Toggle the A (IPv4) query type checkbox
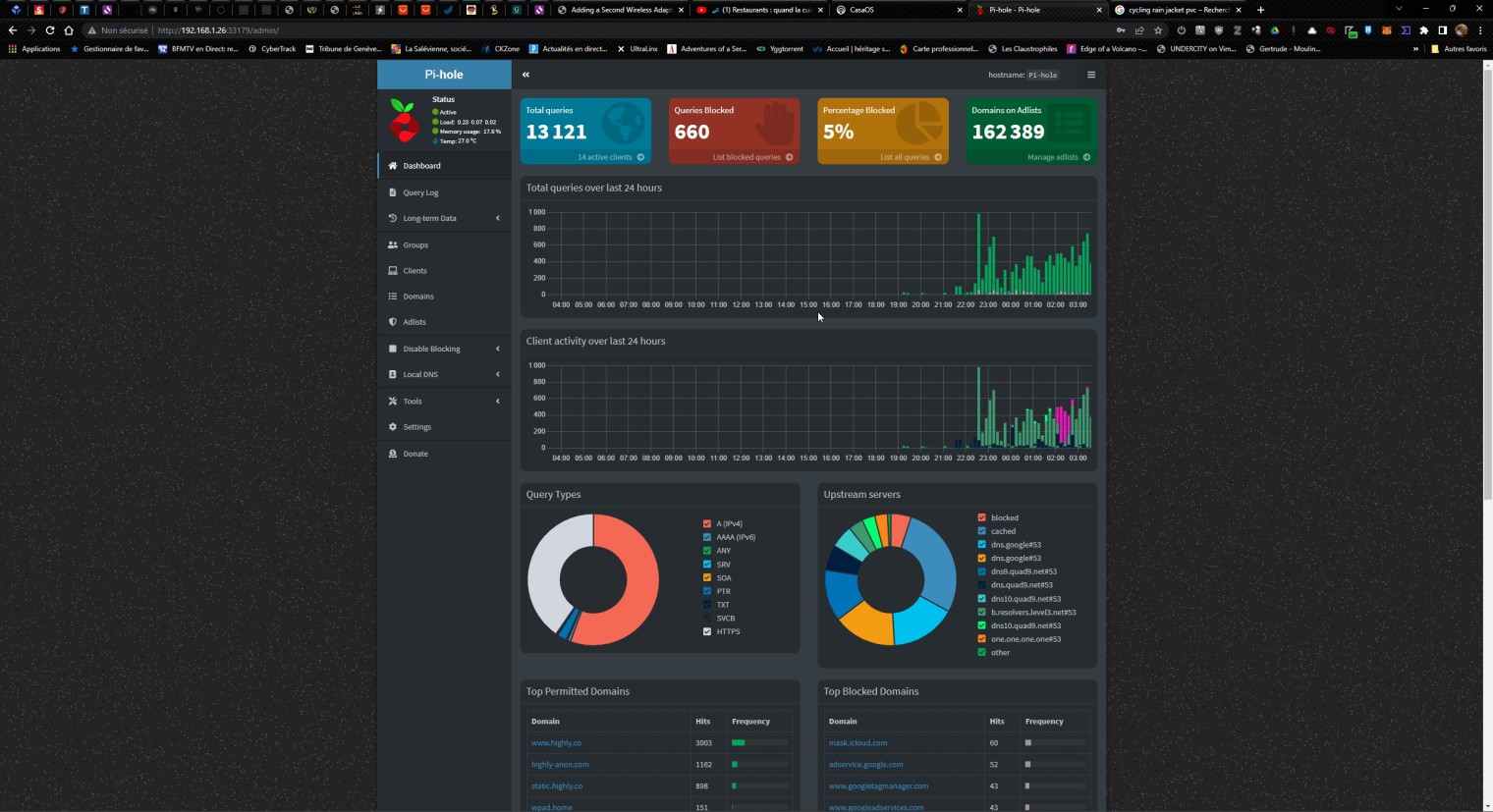 [706, 524]
